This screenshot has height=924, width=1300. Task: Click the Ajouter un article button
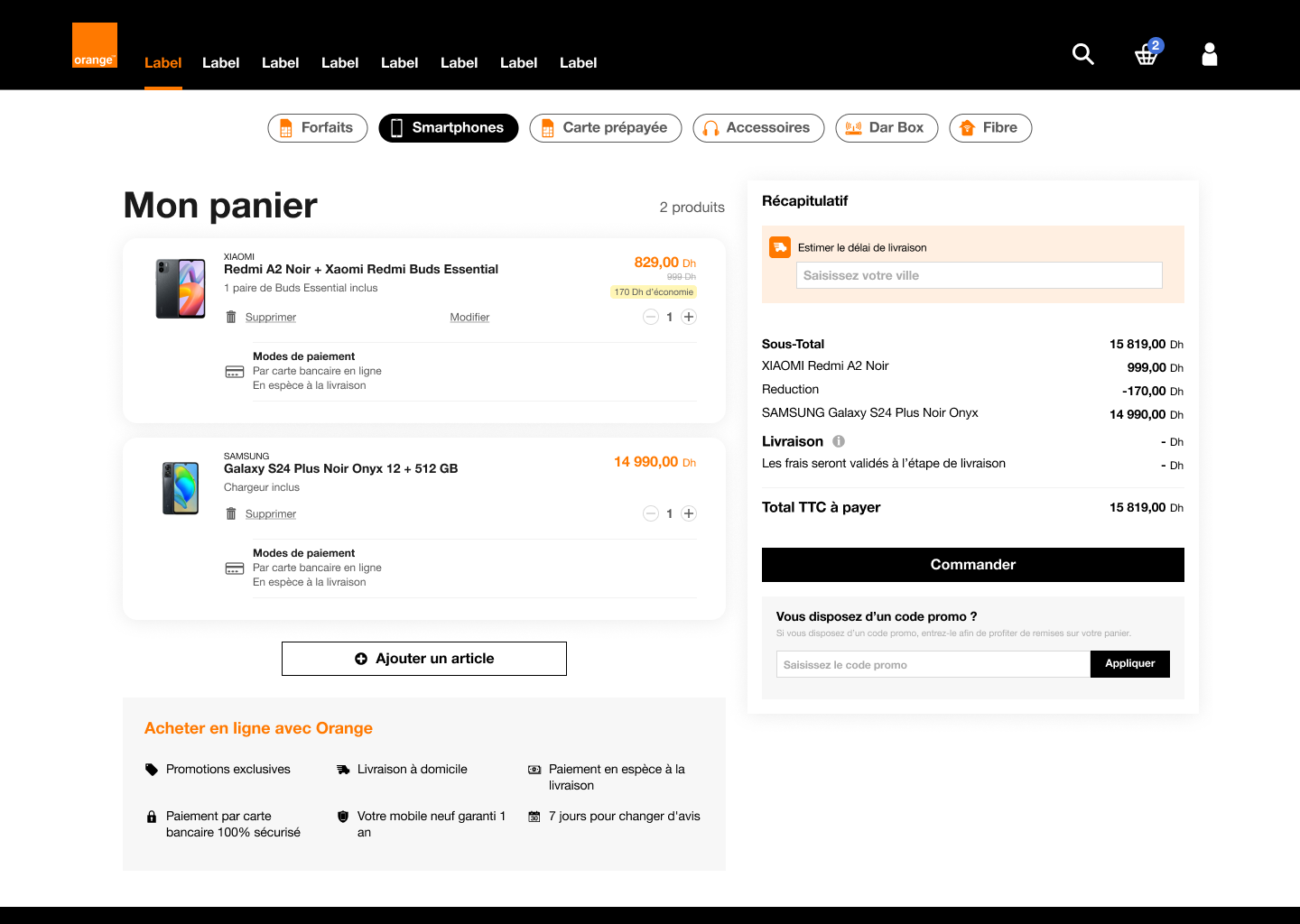click(x=424, y=659)
